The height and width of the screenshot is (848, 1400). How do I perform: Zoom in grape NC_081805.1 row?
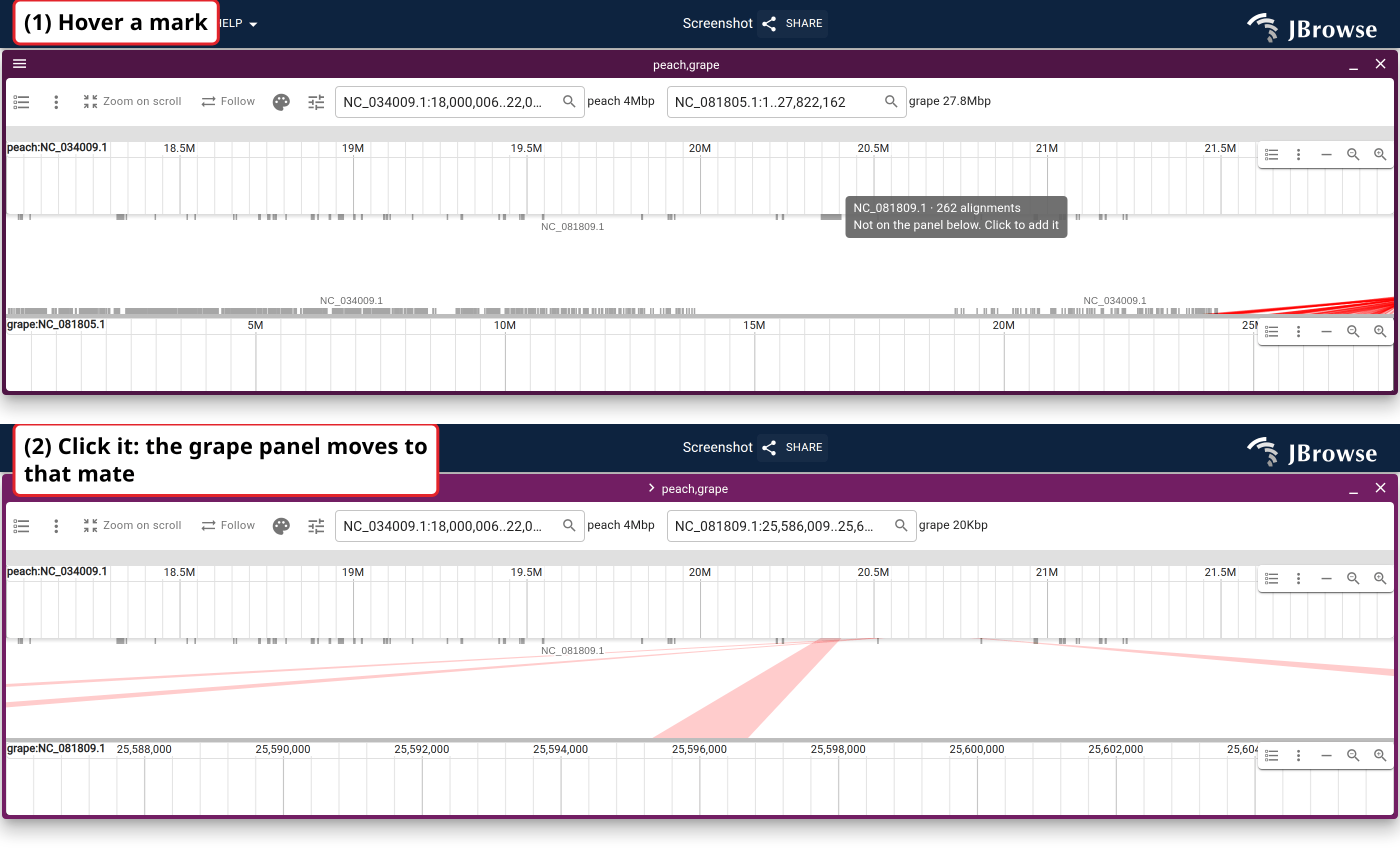(1380, 331)
